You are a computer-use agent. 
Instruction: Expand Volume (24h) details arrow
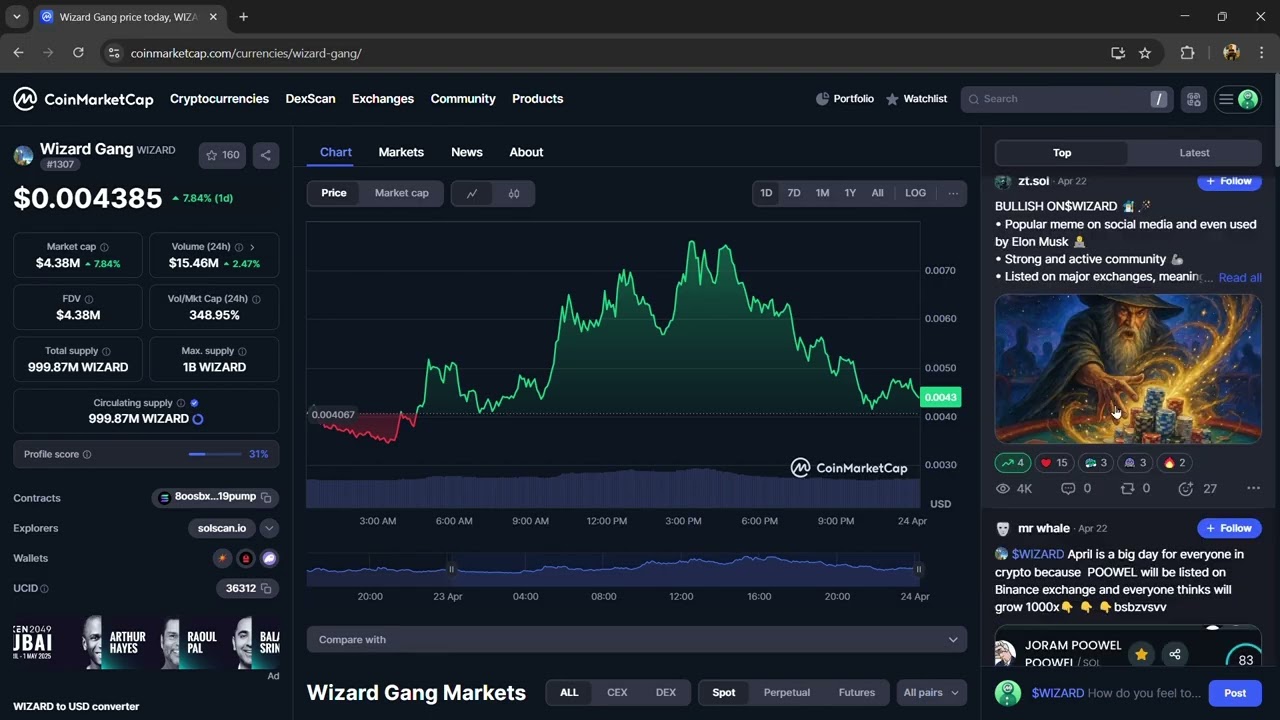point(252,247)
